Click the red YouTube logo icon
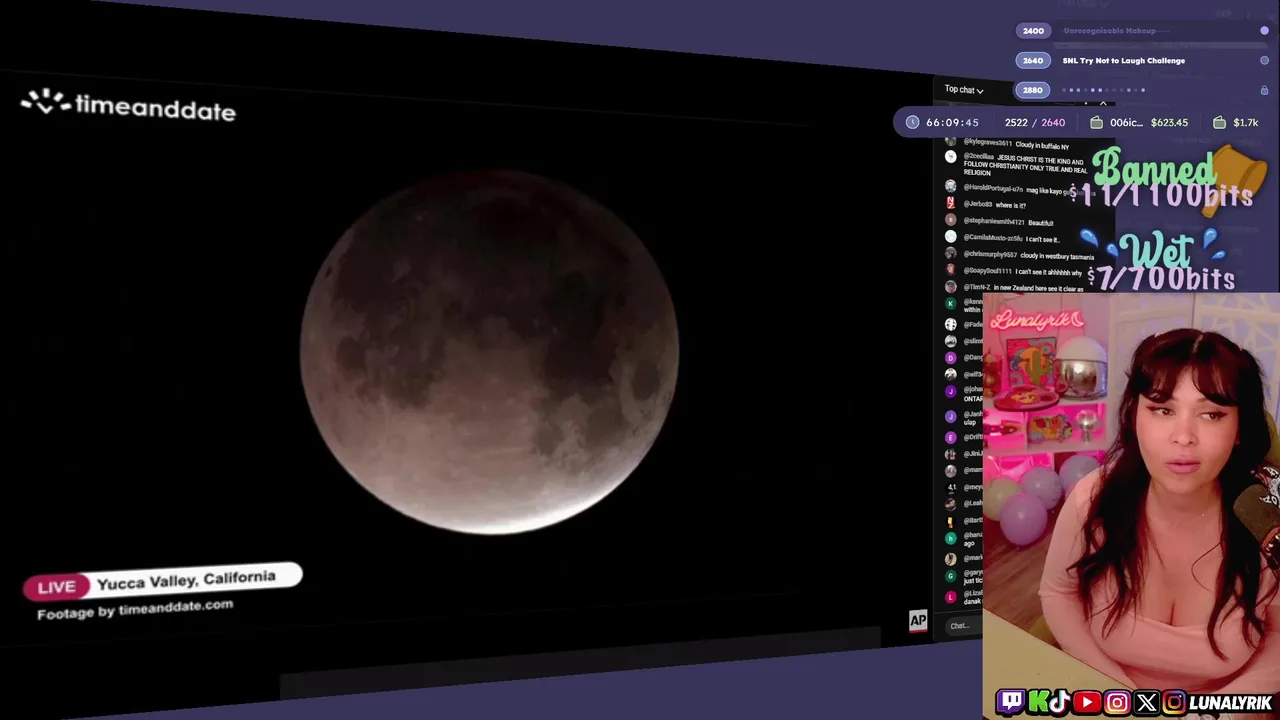This screenshot has width=1280, height=720. [1087, 703]
